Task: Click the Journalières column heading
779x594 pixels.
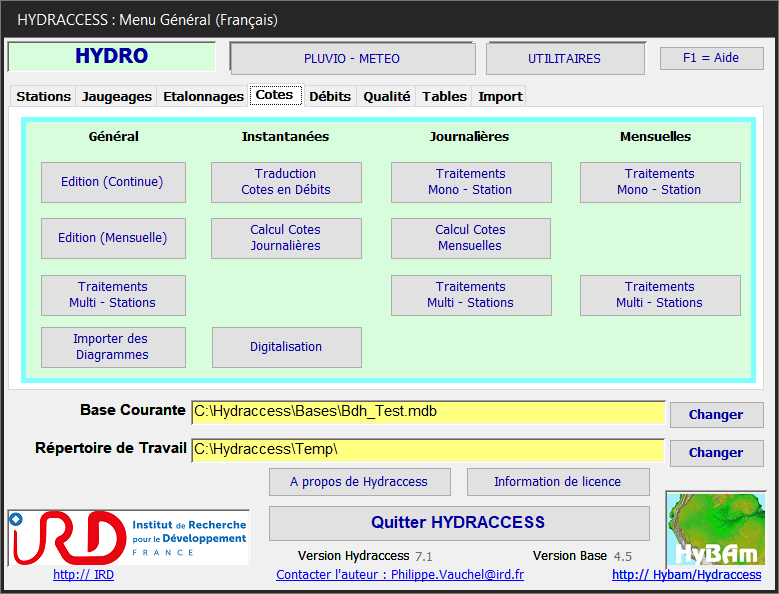Action: click(x=469, y=137)
